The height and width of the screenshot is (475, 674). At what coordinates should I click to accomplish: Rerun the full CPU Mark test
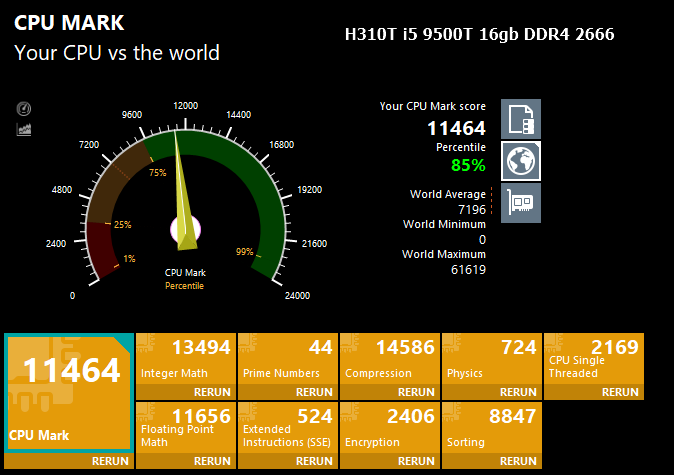coord(110,461)
